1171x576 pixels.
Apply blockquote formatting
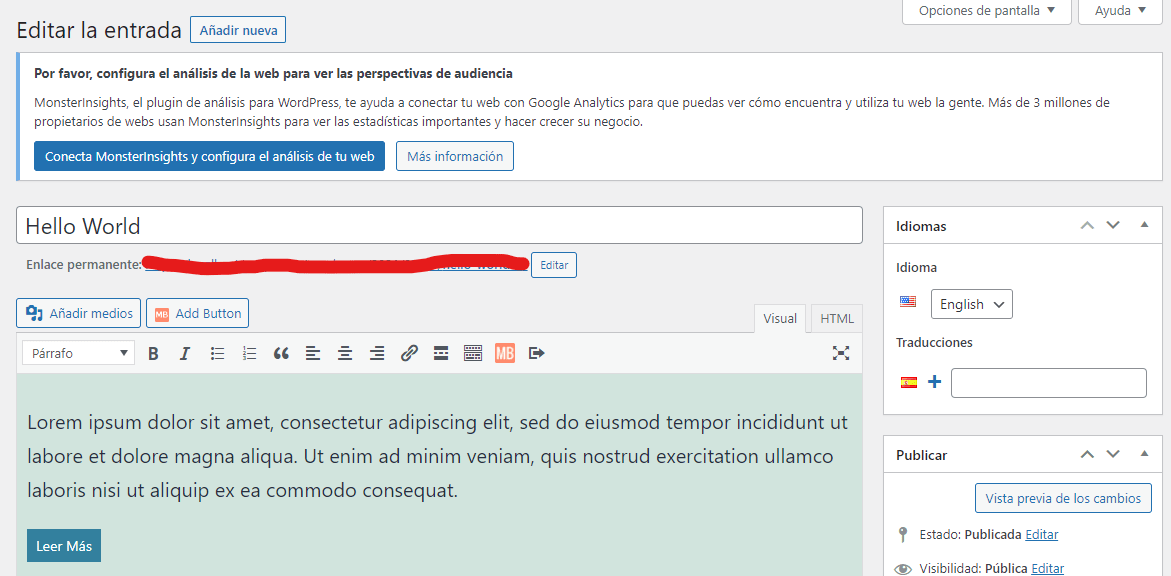(281, 353)
